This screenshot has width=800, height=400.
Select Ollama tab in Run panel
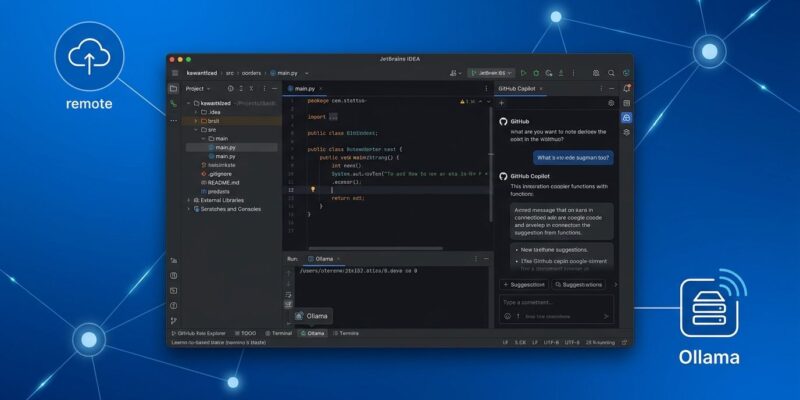[x=323, y=259]
